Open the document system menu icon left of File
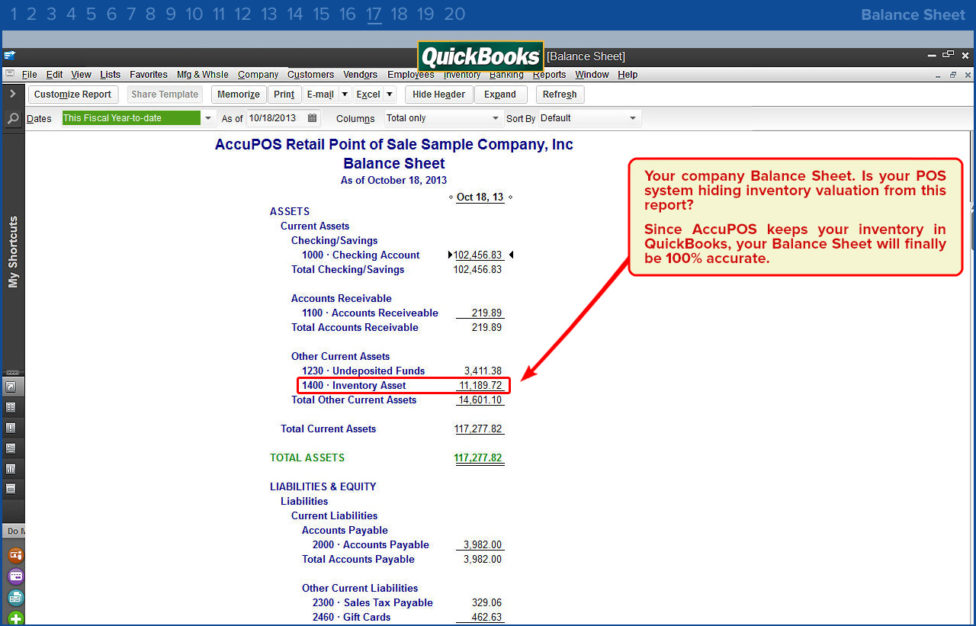 (x=10, y=74)
